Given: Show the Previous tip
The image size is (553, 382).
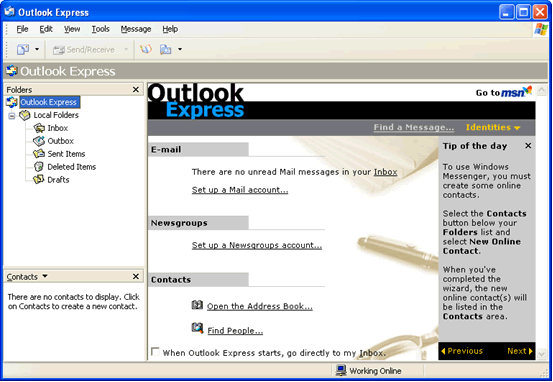Looking at the screenshot, I should pyautogui.click(x=462, y=351).
